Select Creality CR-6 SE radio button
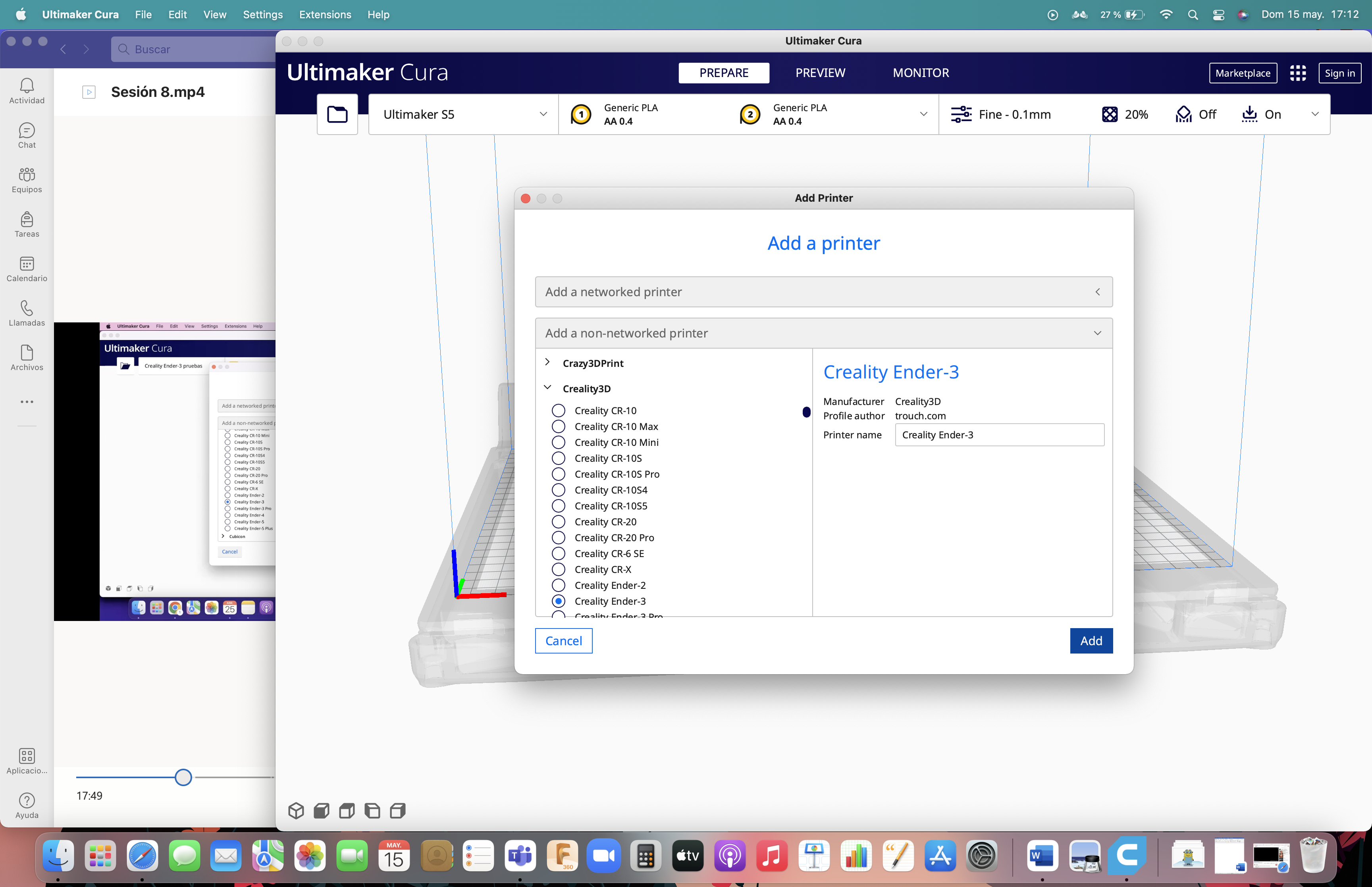Image resolution: width=1372 pixels, height=887 pixels. tap(558, 553)
